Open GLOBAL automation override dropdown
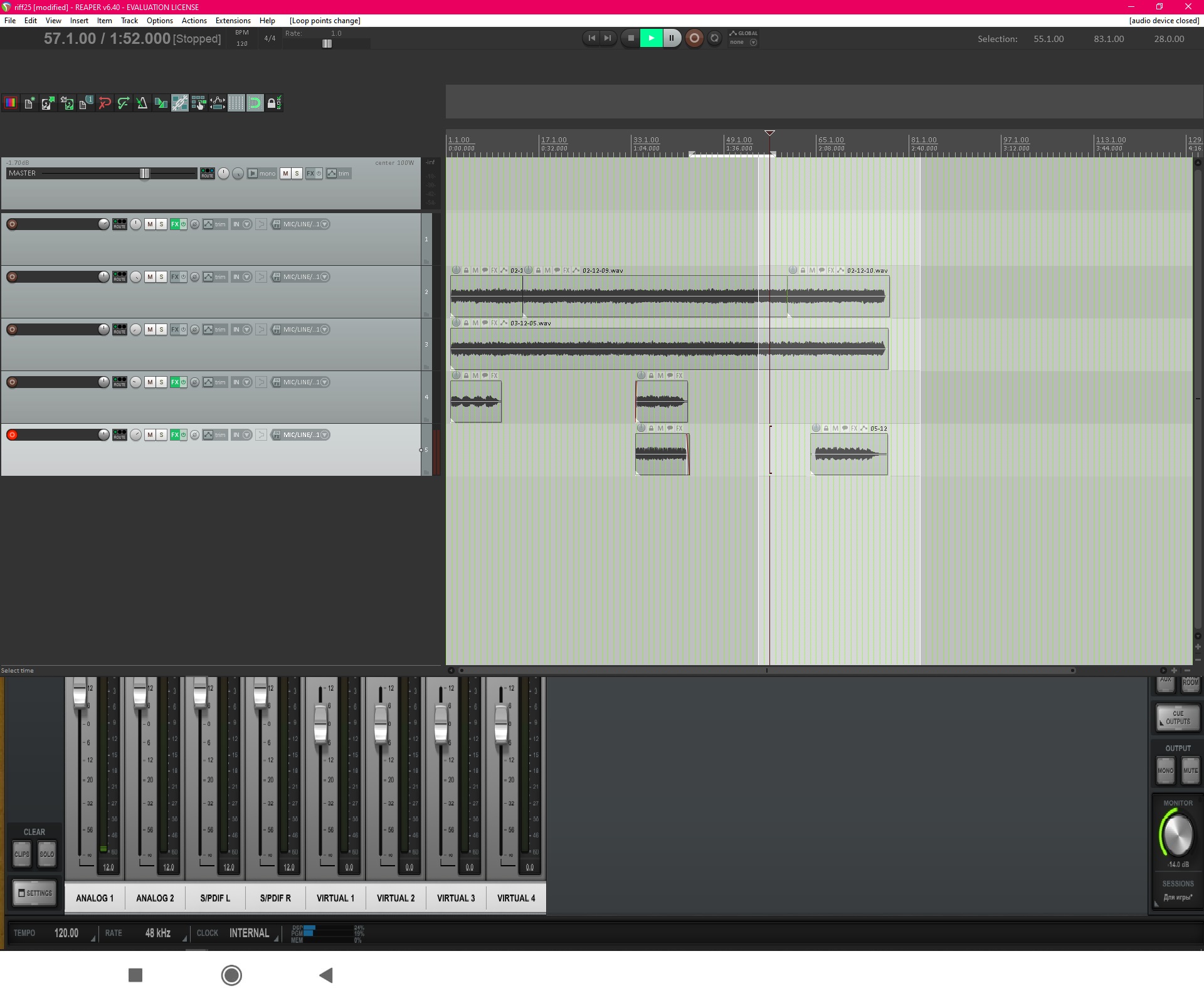Viewport: 1204px width, 1003px height. 753,43
